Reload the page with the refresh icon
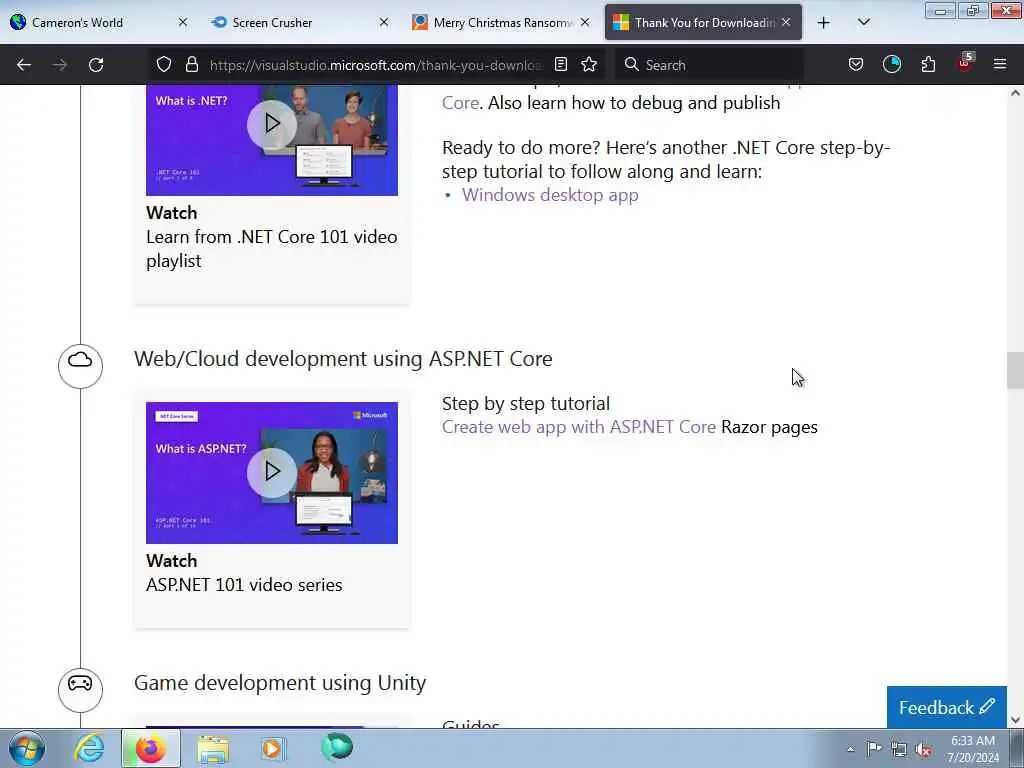This screenshot has width=1024, height=768. [96, 65]
